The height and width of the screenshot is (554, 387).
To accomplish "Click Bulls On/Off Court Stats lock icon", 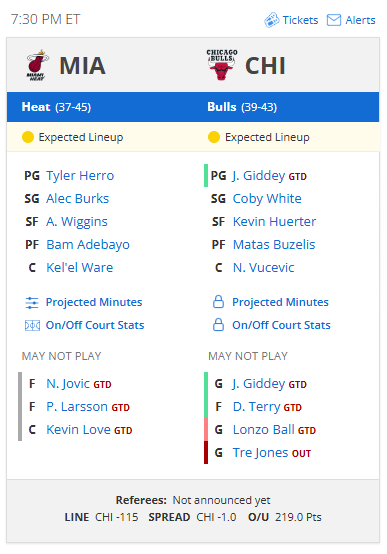I will [218, 325].
